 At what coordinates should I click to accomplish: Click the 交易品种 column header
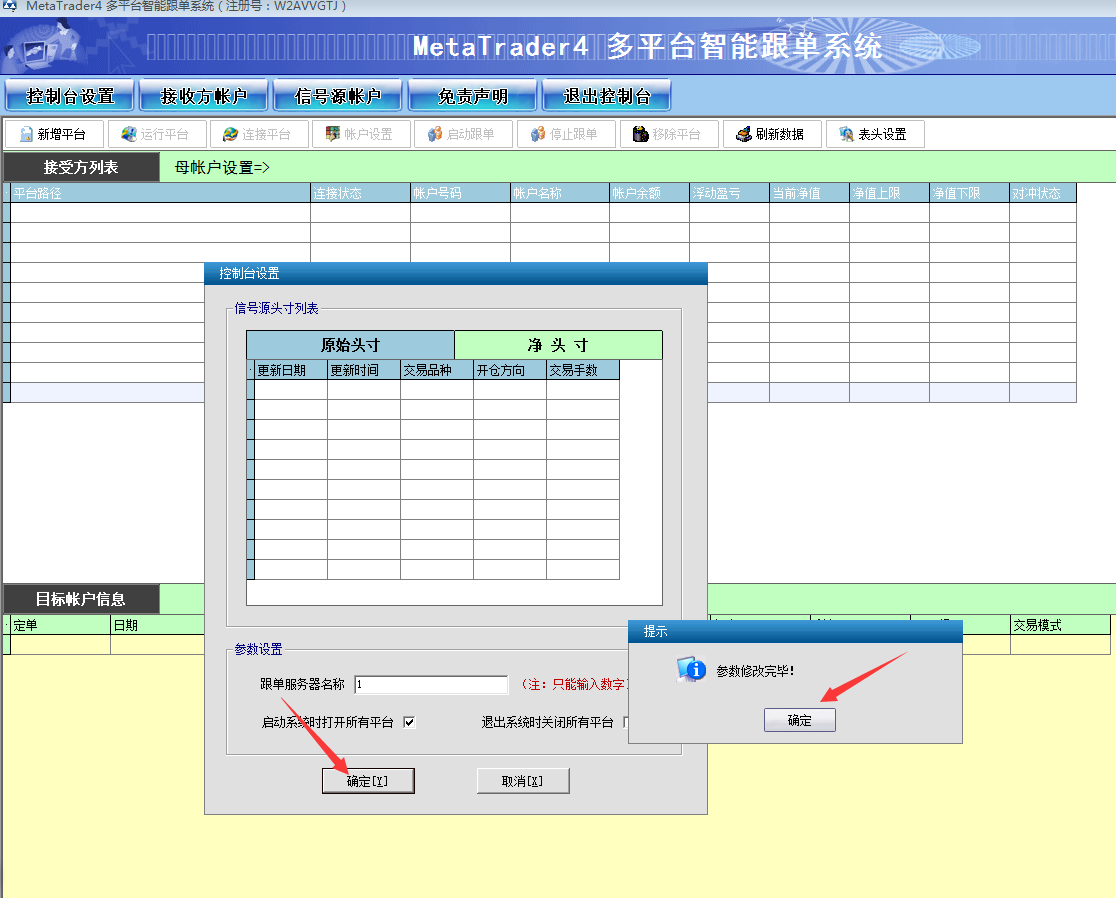click(x=437, y=370)
